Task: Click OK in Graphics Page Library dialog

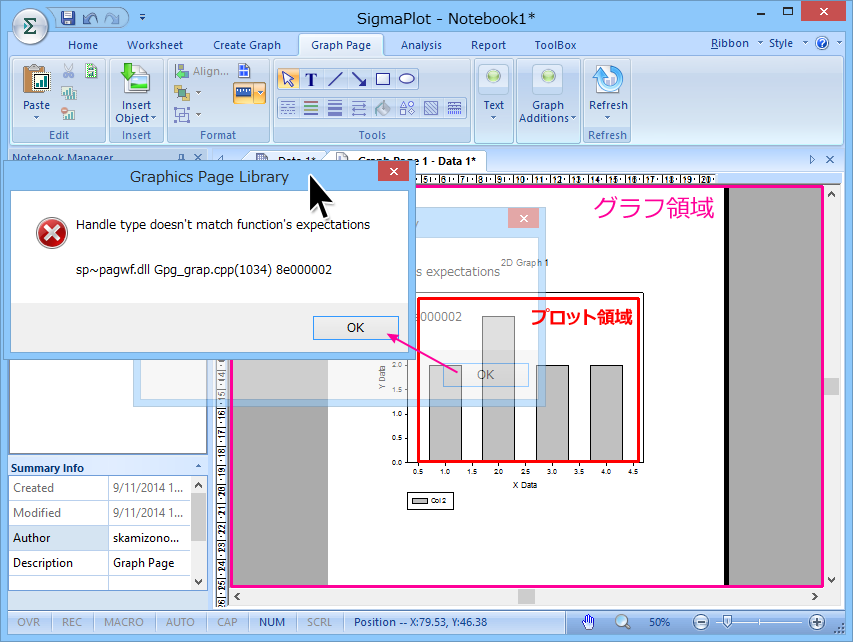Action: click(356, 328)
